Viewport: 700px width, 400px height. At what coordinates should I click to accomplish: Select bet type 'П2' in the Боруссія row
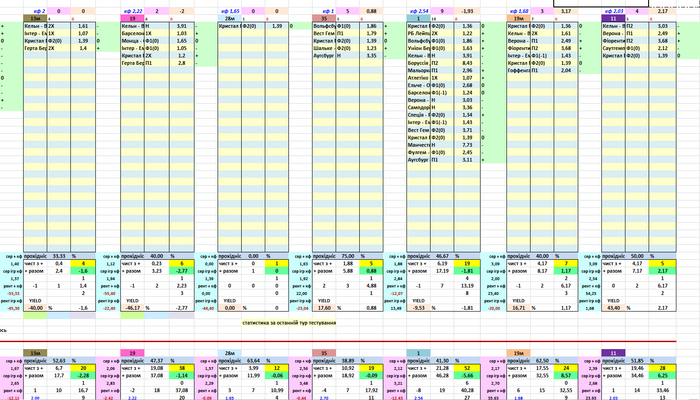point(442,63)
